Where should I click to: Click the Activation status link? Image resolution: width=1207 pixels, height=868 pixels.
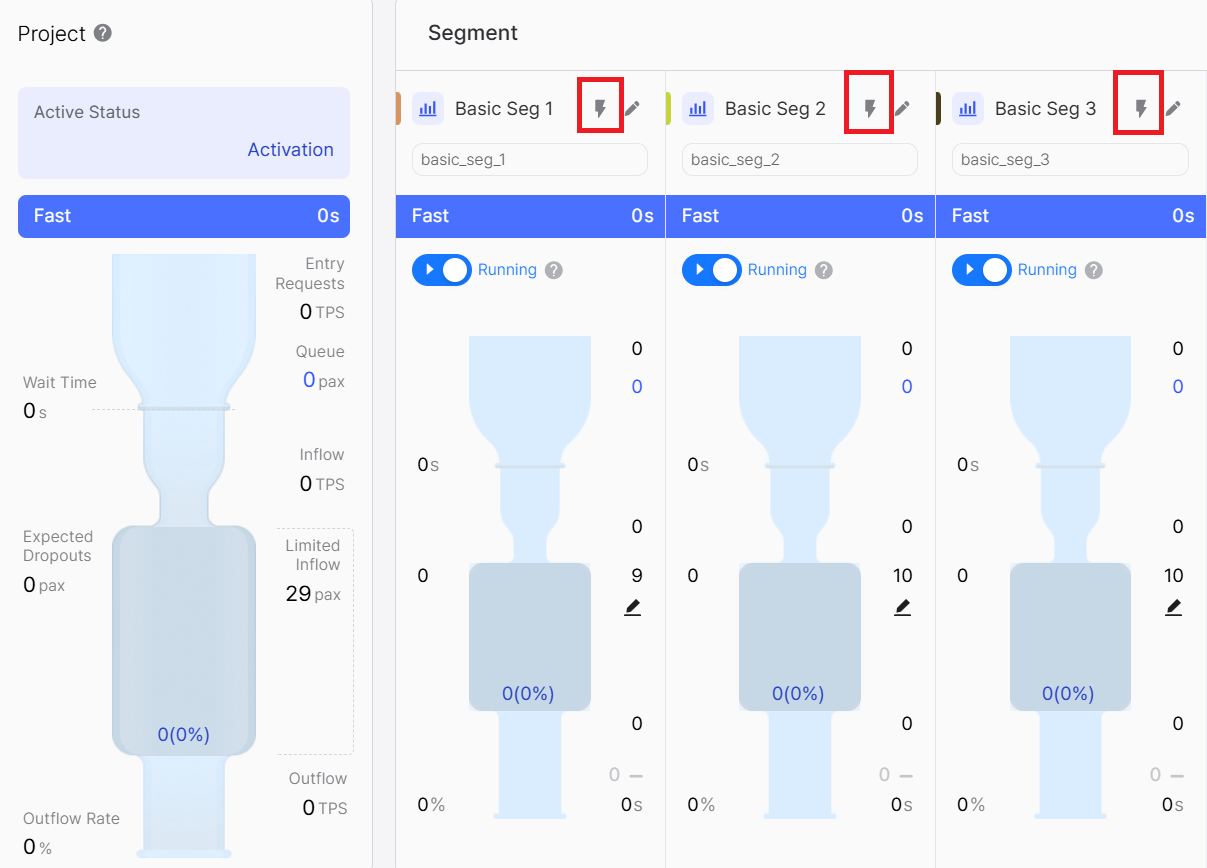coord(290,149)
